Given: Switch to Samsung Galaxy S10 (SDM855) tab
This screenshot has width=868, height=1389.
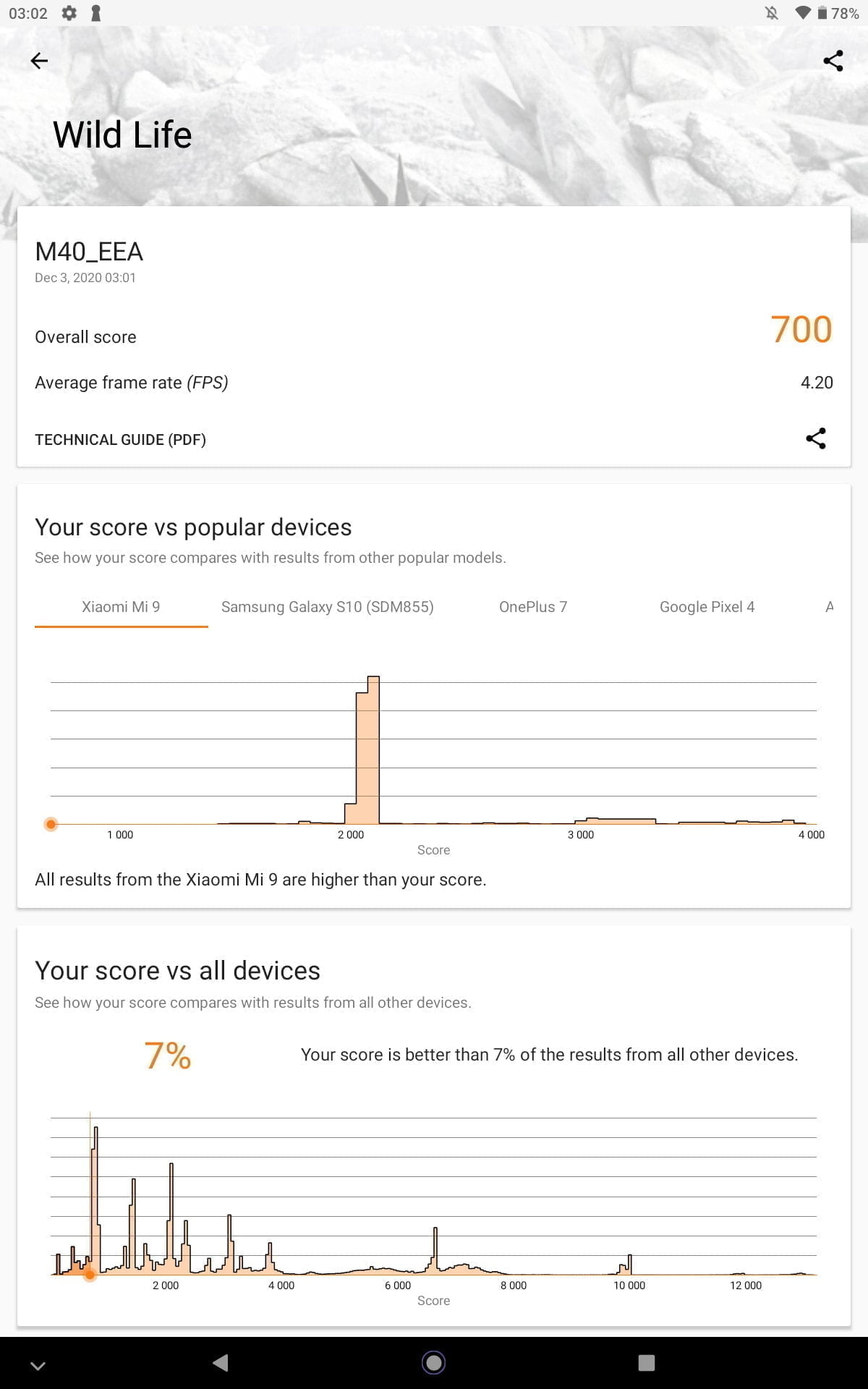Looking at the screenshot, I should 327,607.
